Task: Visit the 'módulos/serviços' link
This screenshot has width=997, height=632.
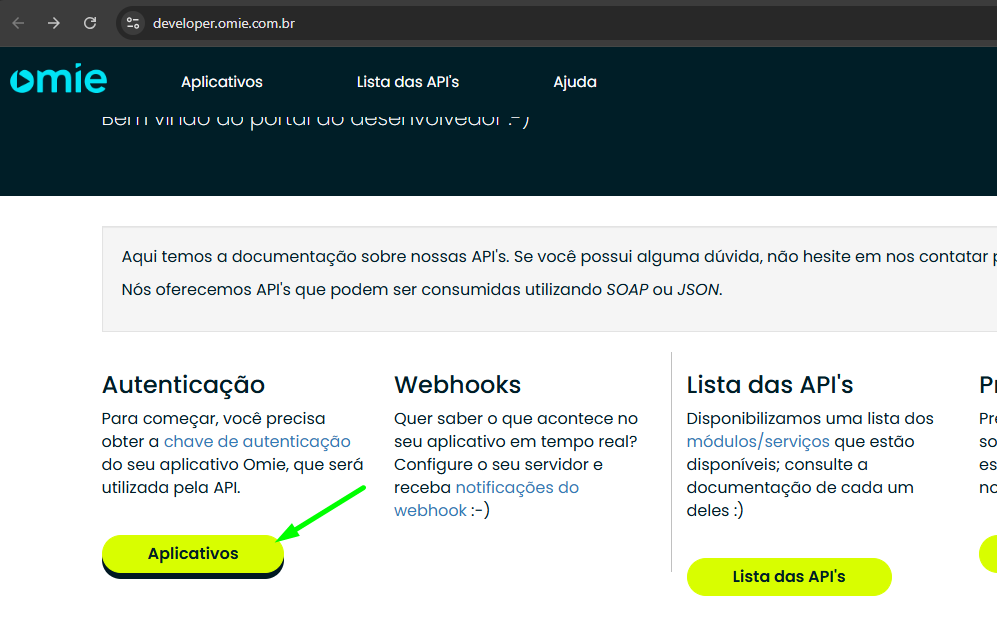Action: (758, 441)
